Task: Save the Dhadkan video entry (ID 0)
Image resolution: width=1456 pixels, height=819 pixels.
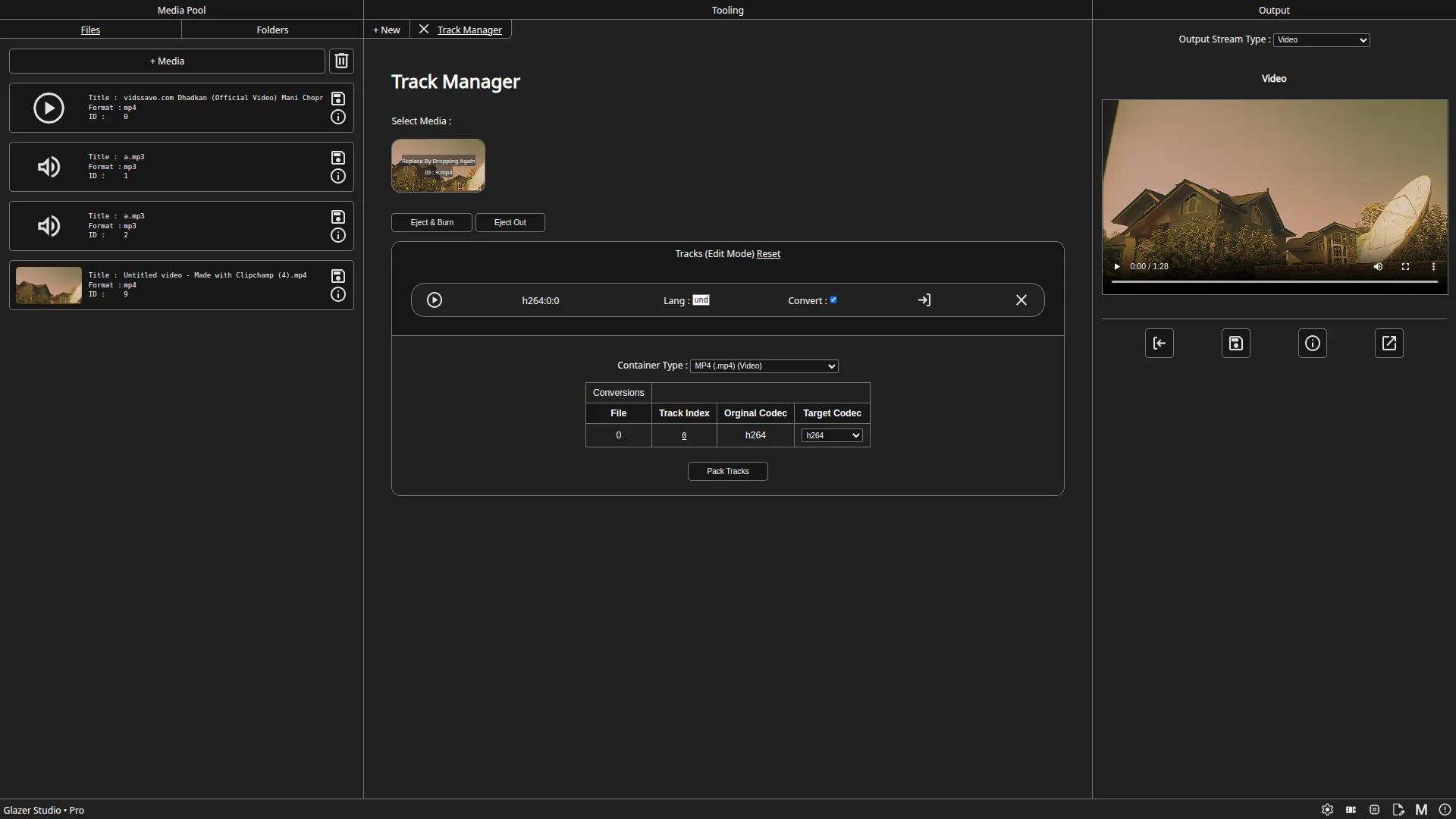Action: click(338, 99)
